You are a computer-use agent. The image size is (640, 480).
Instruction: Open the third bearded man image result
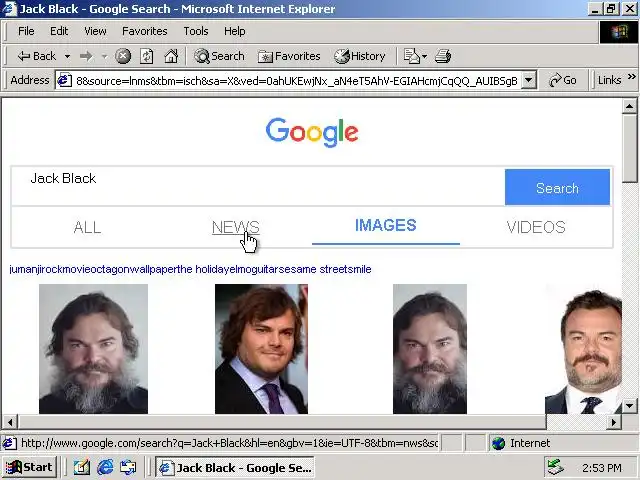[430, 349]
